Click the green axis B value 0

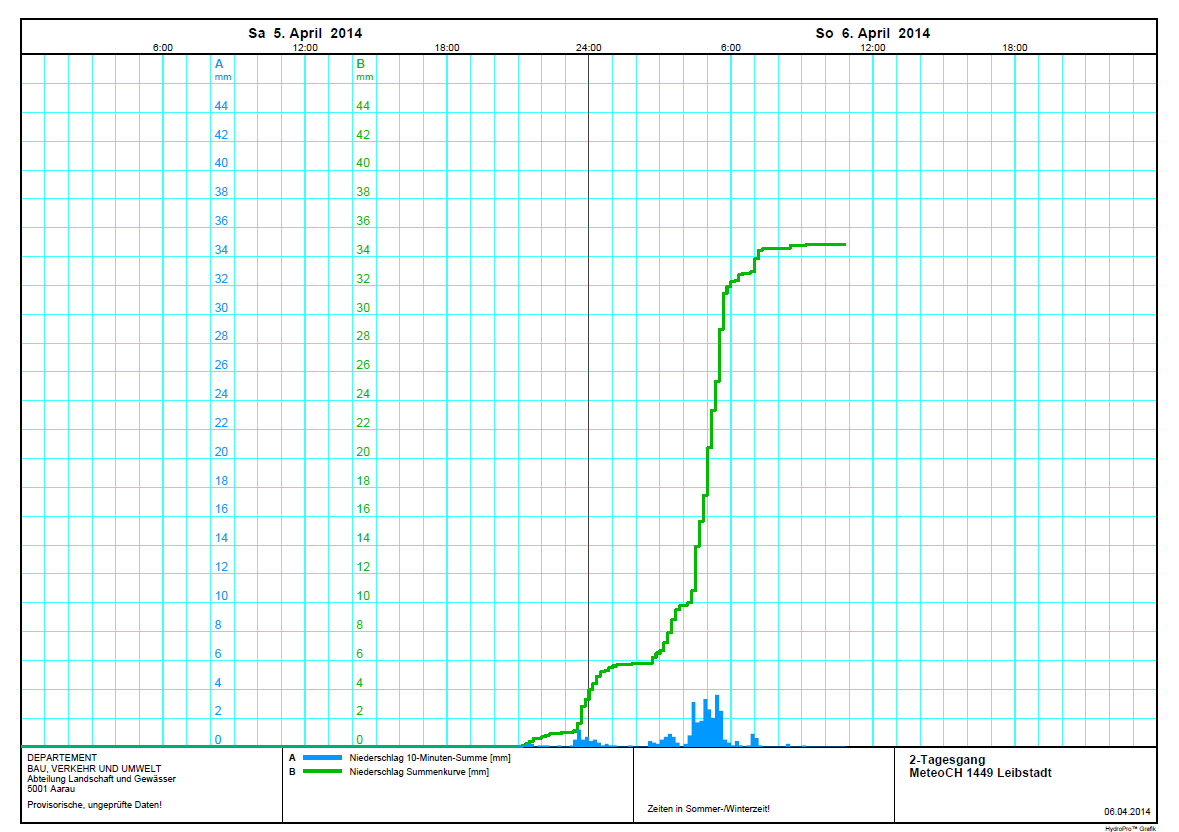[359, 740]
